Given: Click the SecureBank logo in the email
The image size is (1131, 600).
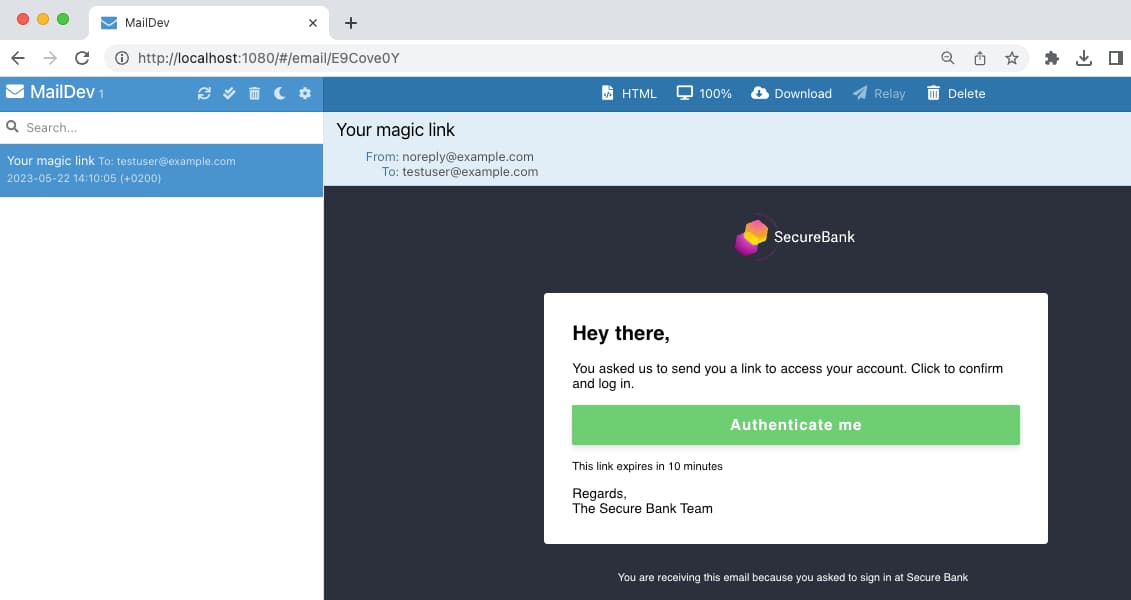Looking at the screenshot, I should pos(794,237).
